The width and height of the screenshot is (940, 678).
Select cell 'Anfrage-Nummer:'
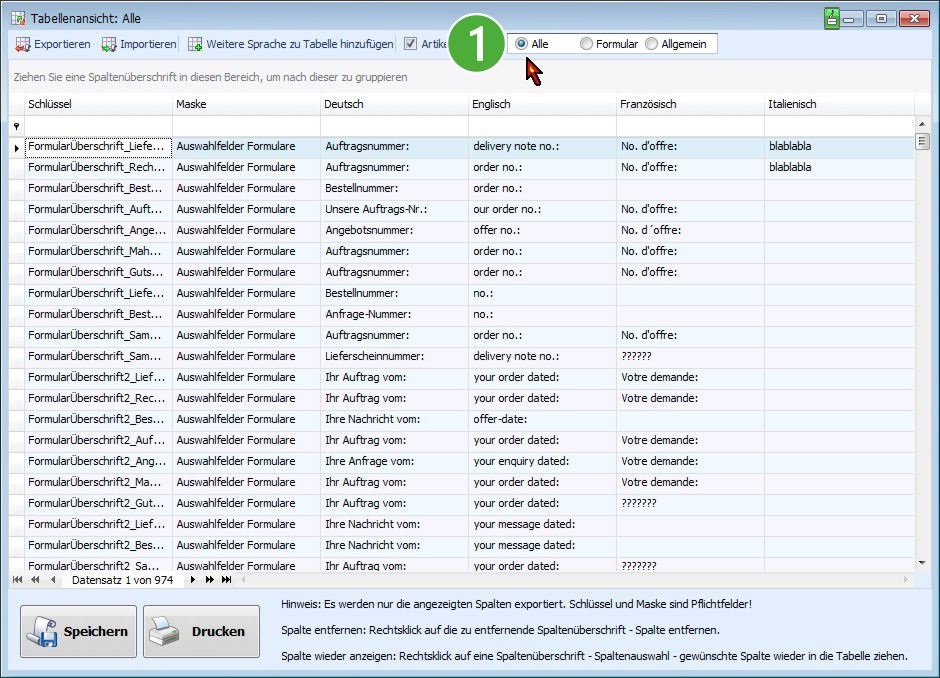(x=394, y=314)
